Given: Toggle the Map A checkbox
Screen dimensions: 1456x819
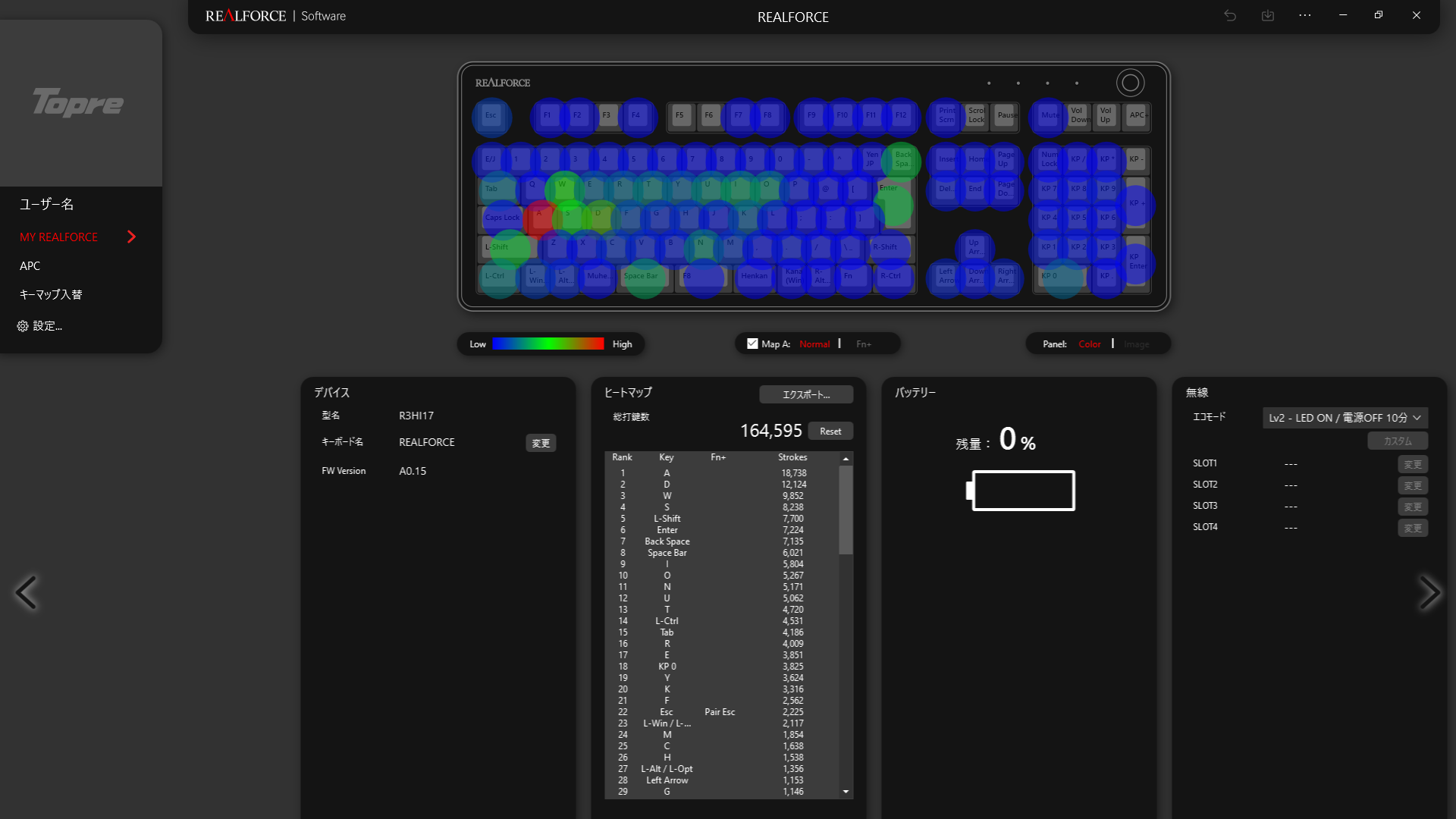Looking at the screenshot, I should pos(752,344).
